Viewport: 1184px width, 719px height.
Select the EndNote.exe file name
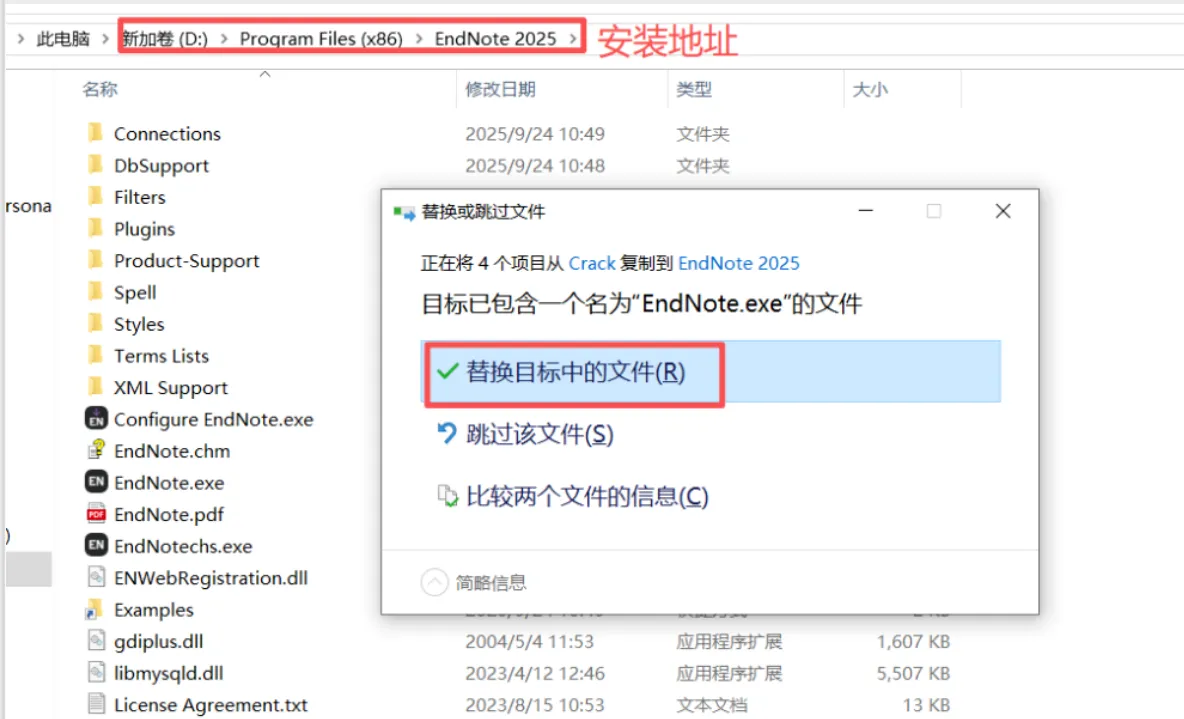tap(168, 483)
